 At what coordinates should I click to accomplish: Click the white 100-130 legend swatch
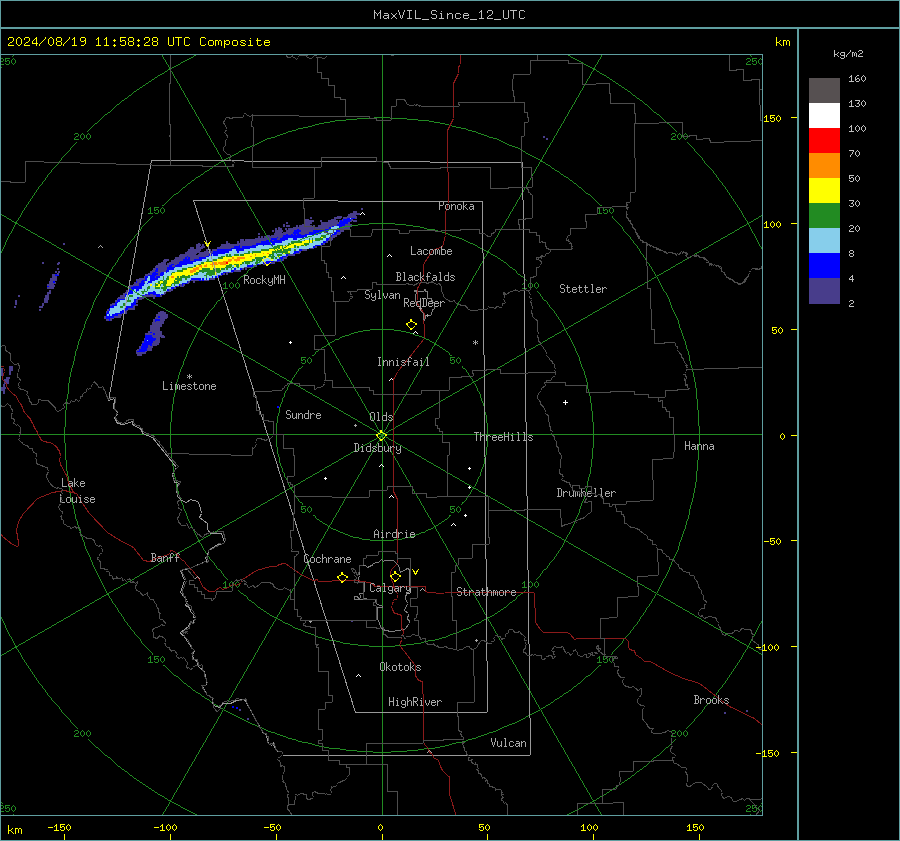click(x=824, y=116)
